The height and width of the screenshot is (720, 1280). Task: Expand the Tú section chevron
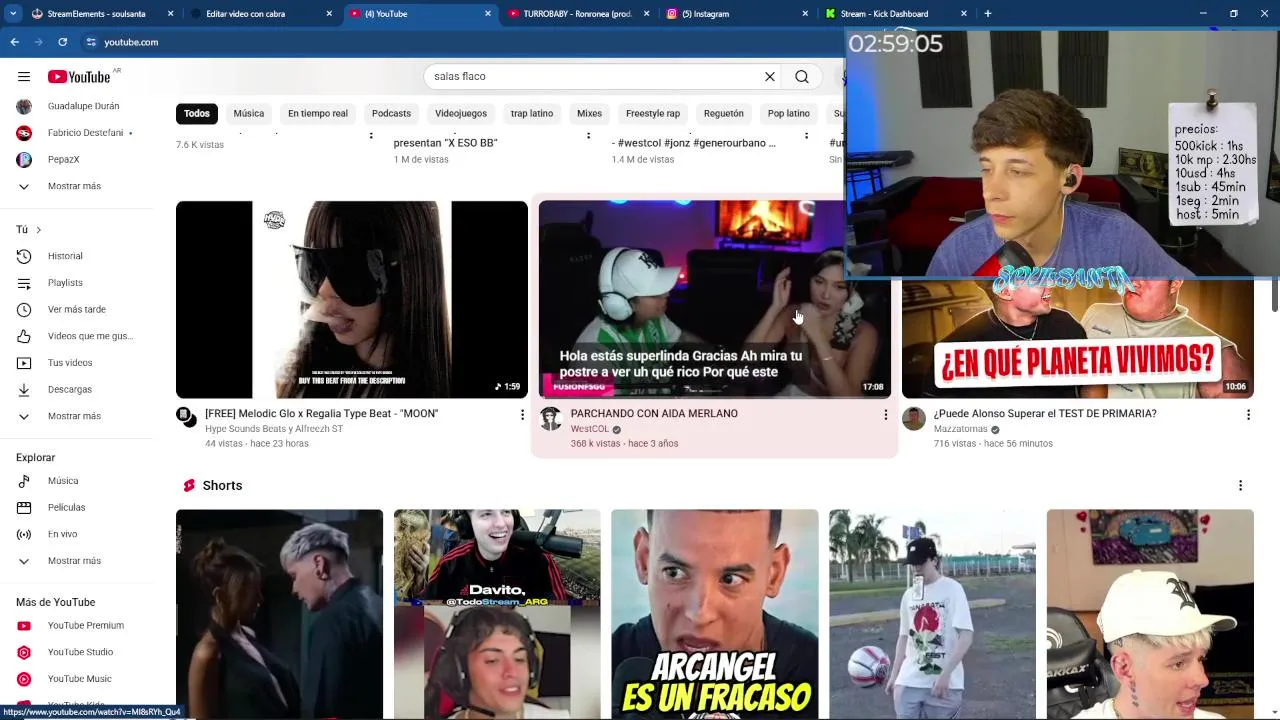(x=38, y=230)
